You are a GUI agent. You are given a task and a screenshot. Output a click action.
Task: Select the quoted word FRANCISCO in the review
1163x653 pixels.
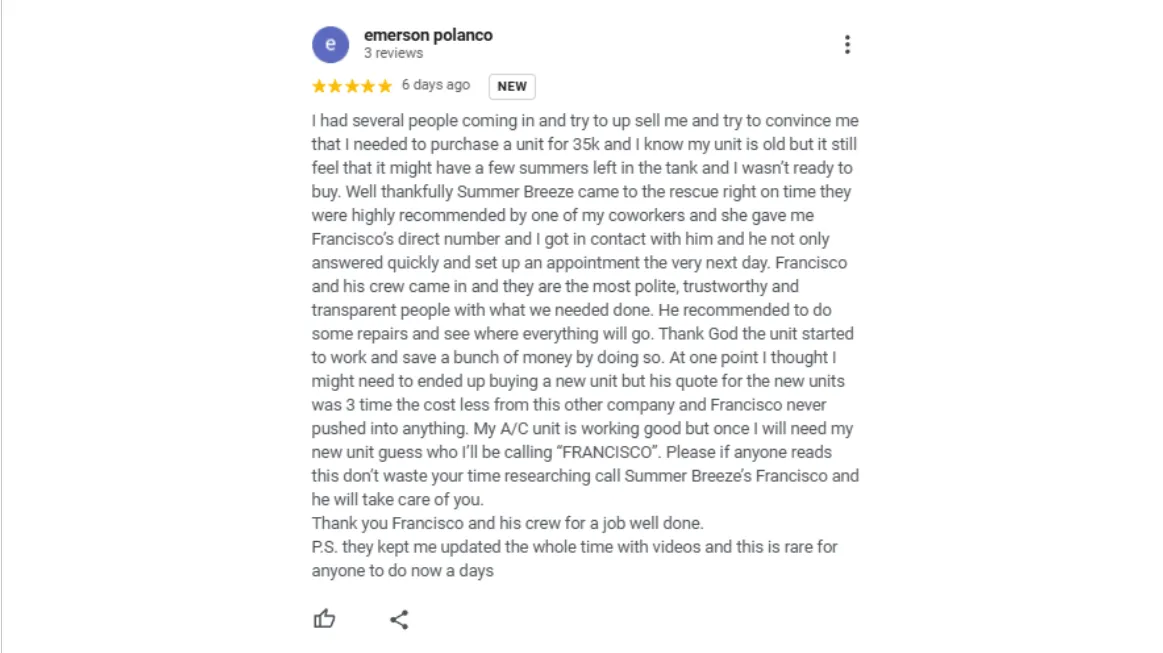tap(607, 452)
